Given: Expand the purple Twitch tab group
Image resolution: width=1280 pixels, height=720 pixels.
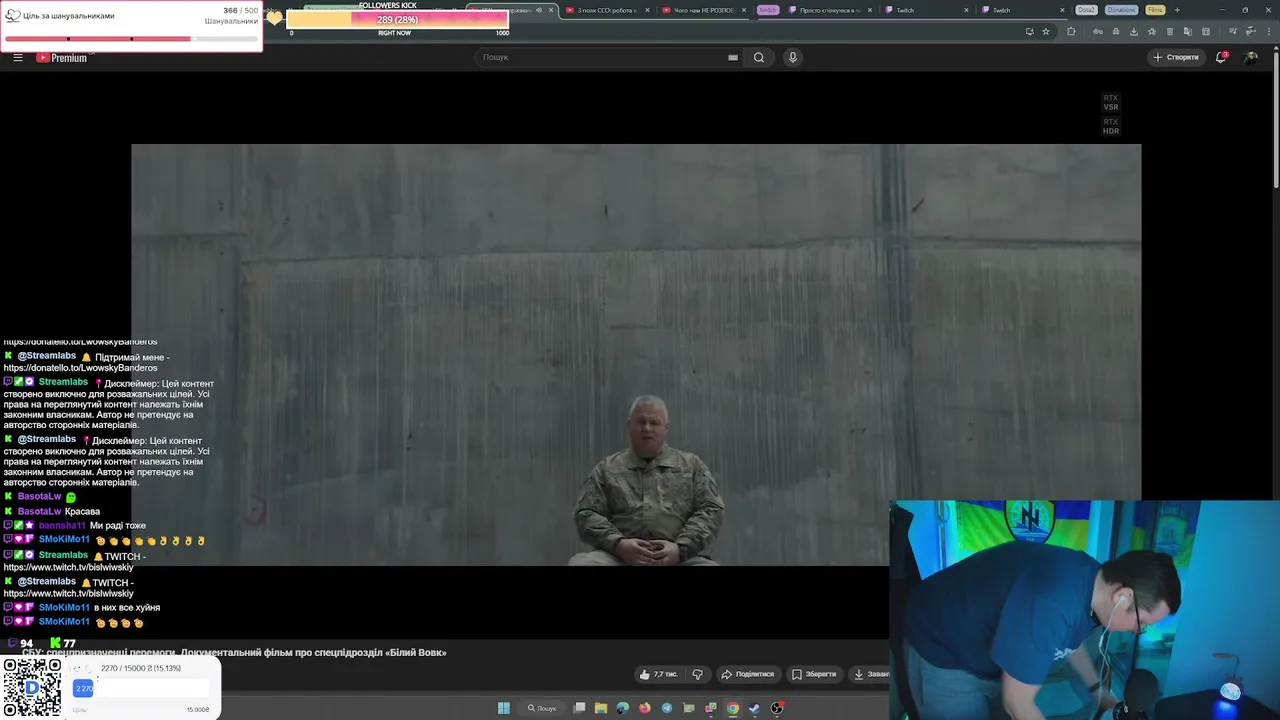Looking at the screenshot, I should tap(767, 10).
